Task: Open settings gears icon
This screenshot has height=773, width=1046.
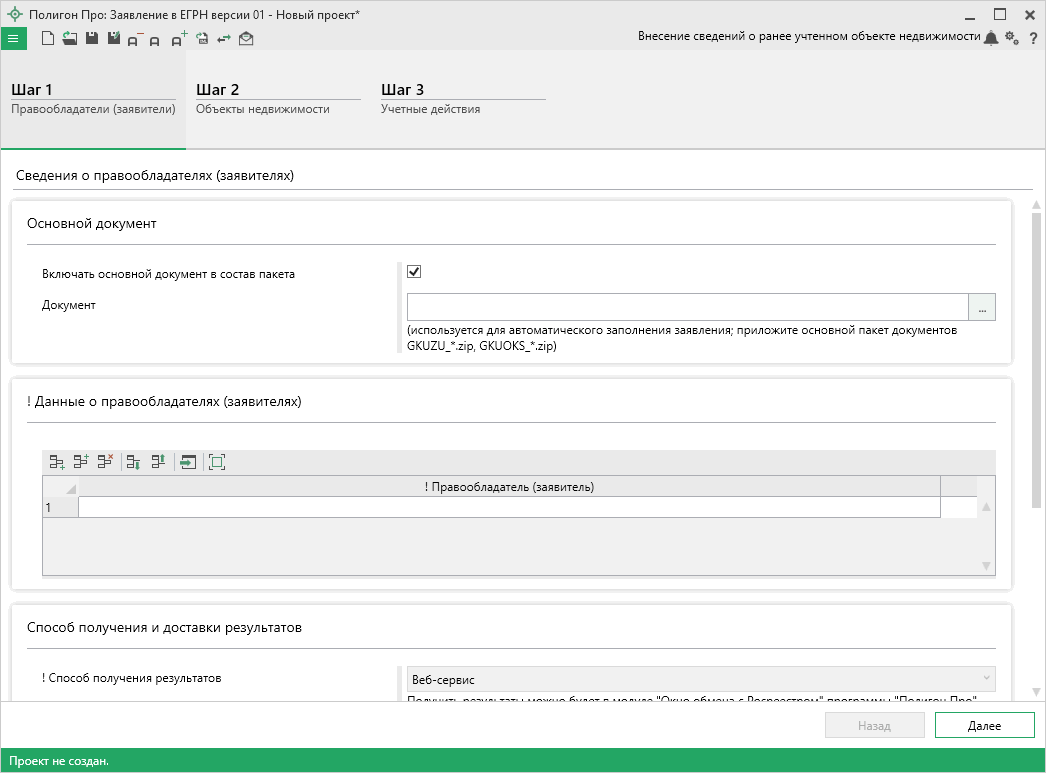Action: [1012, 38]
